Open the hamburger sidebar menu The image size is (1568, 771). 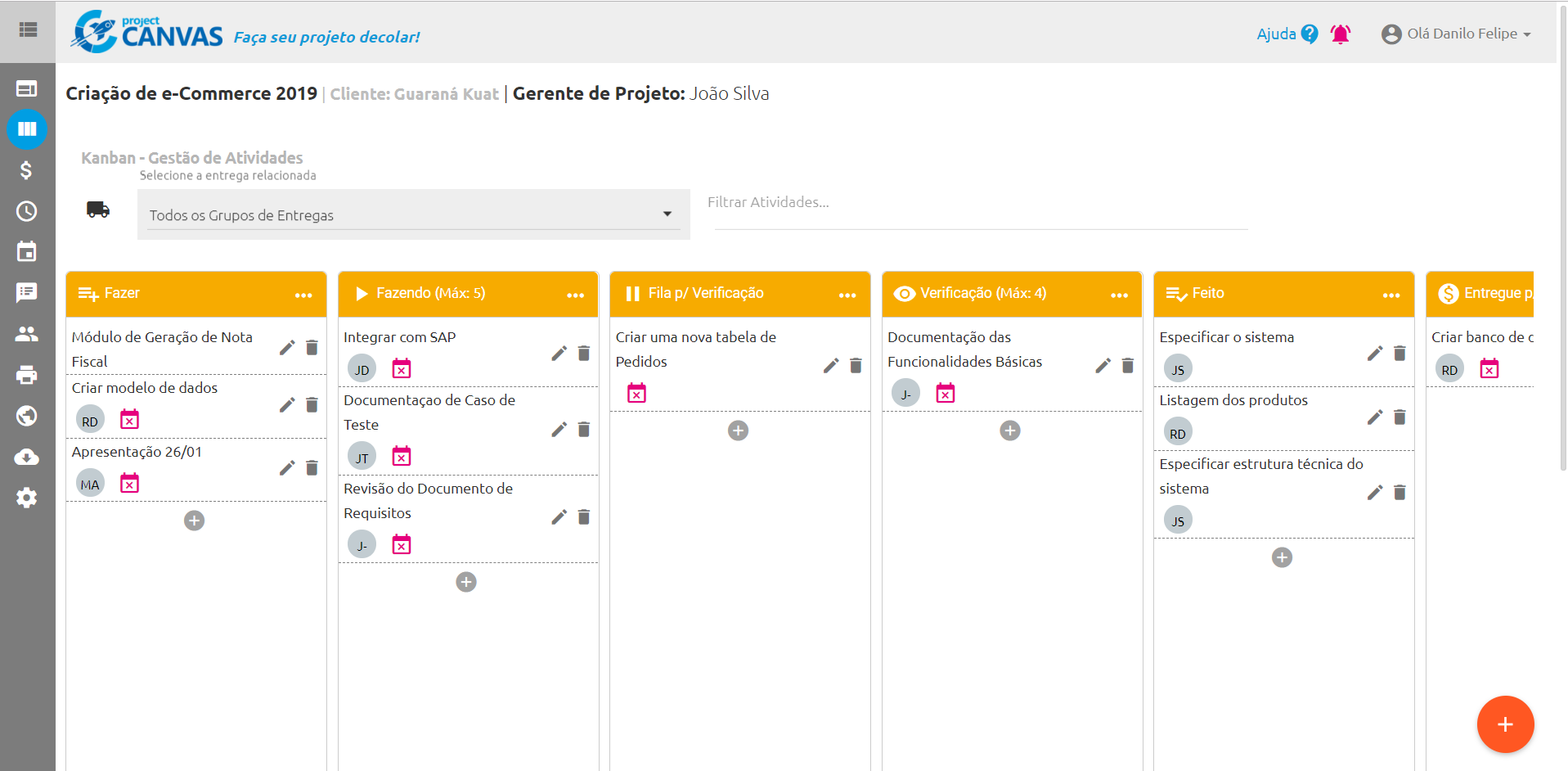point(28,30)
